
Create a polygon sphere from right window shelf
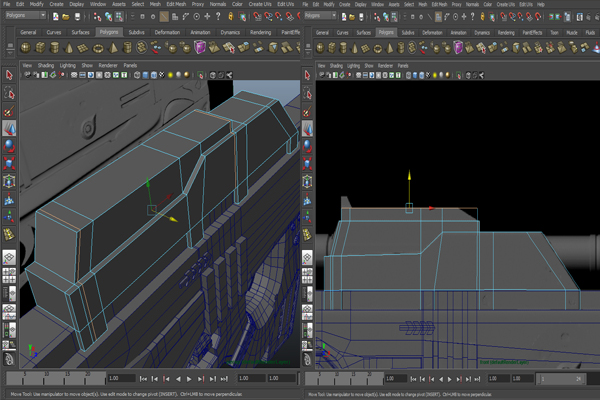[320, 48]
